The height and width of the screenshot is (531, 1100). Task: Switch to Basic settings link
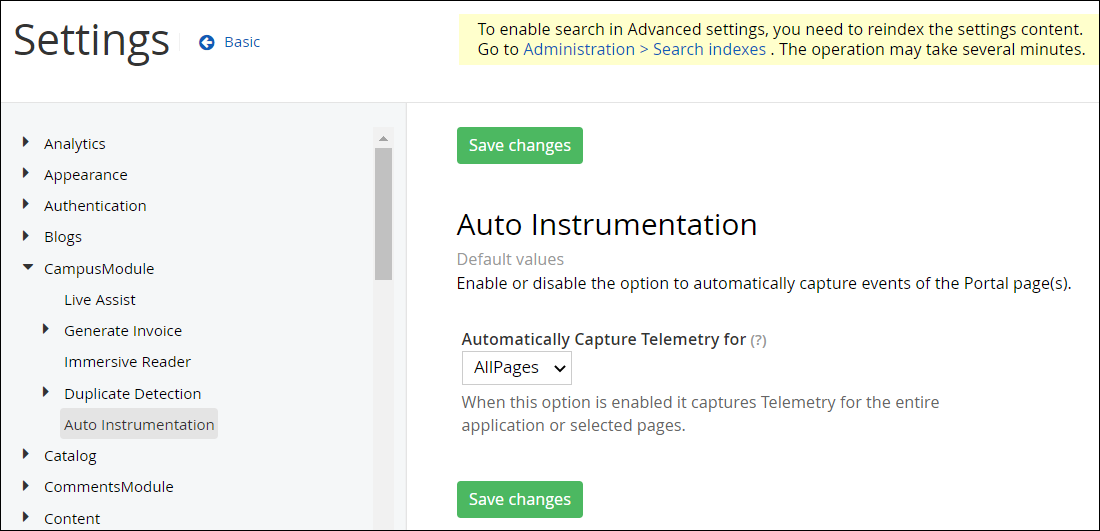click(x=242, y=42)
